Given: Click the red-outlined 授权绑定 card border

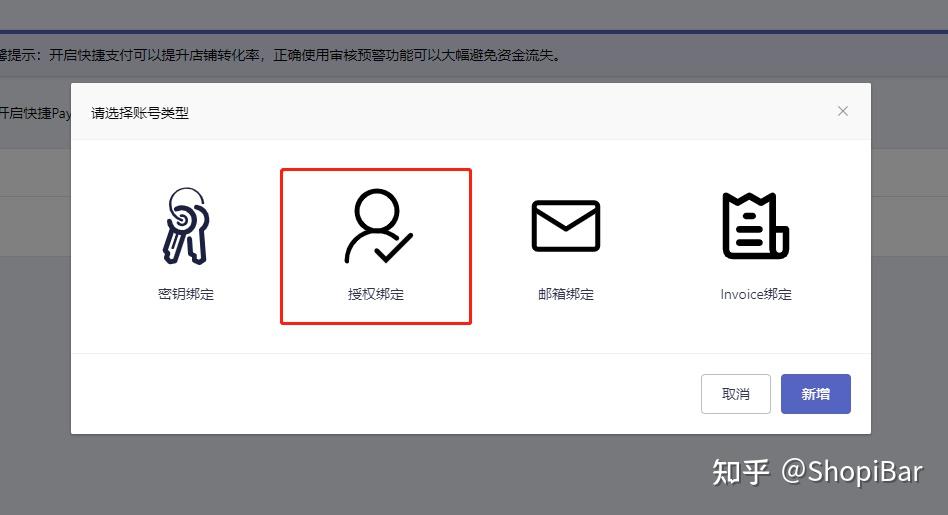Looking at the screenshot, I should click(x=375, y=247).
